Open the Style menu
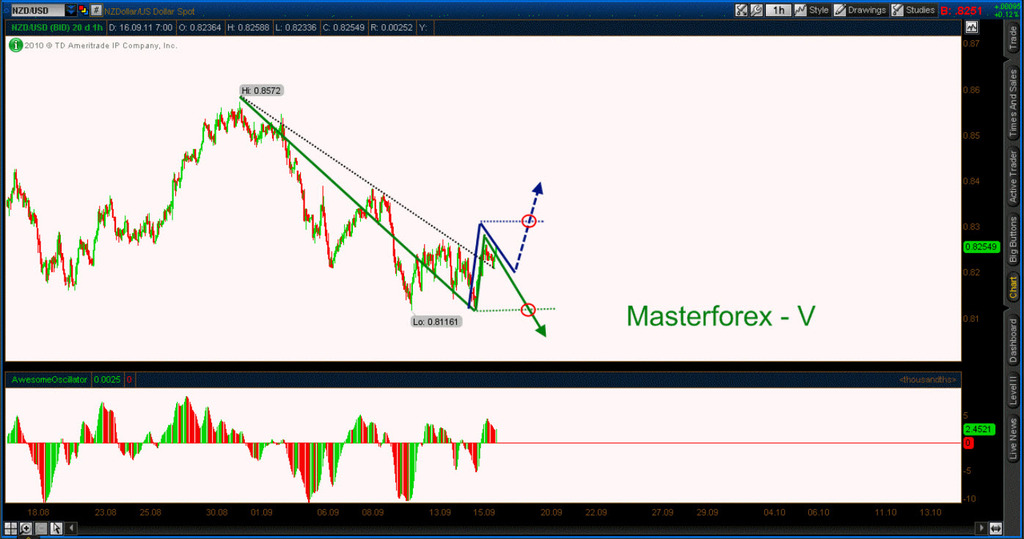This screenshot has height=539, width=1024. pyautogui.click(x=818, y=10)
